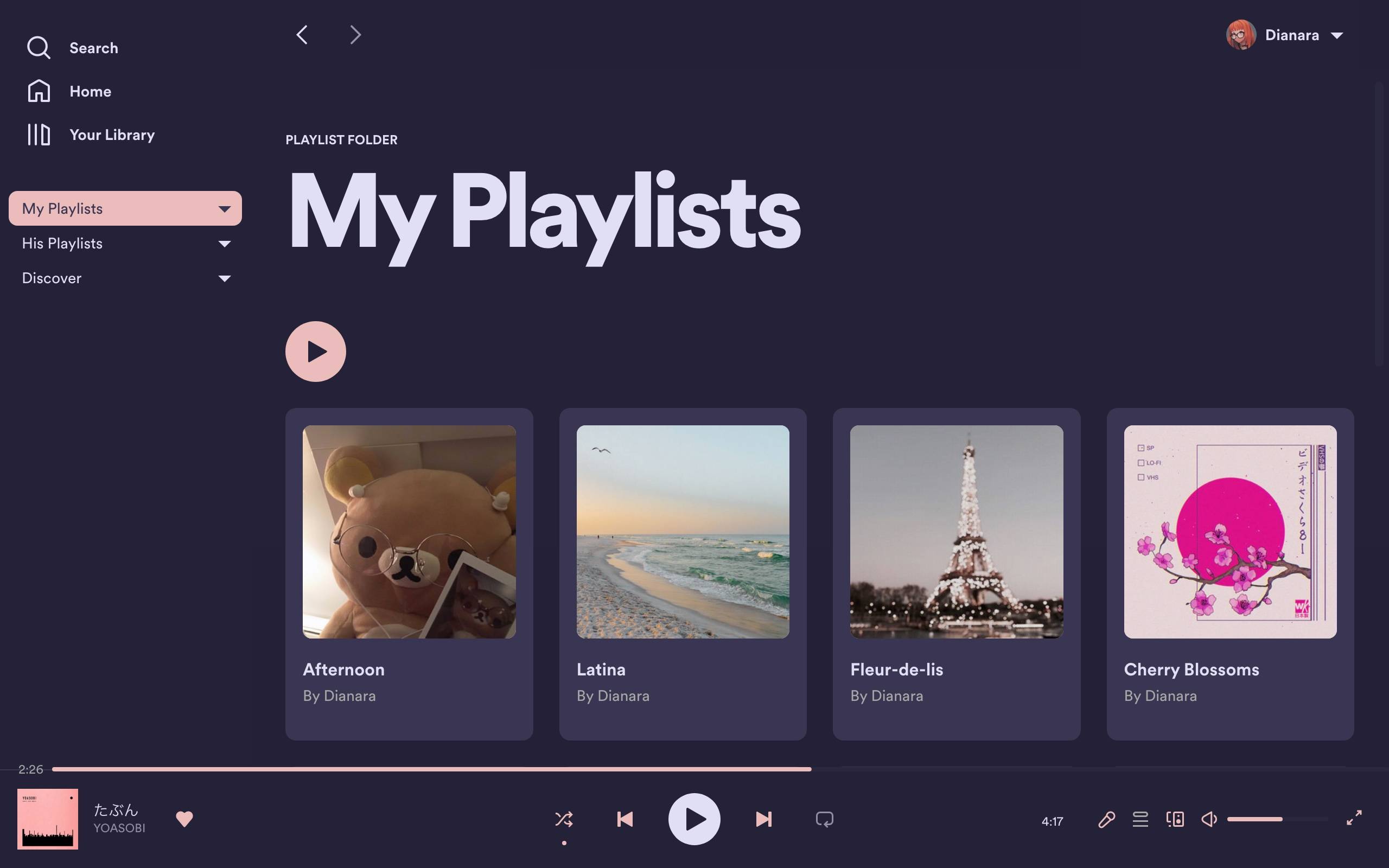Go forward with the right arrow
Screen dimensions: 1389x868
click(355, 34)
